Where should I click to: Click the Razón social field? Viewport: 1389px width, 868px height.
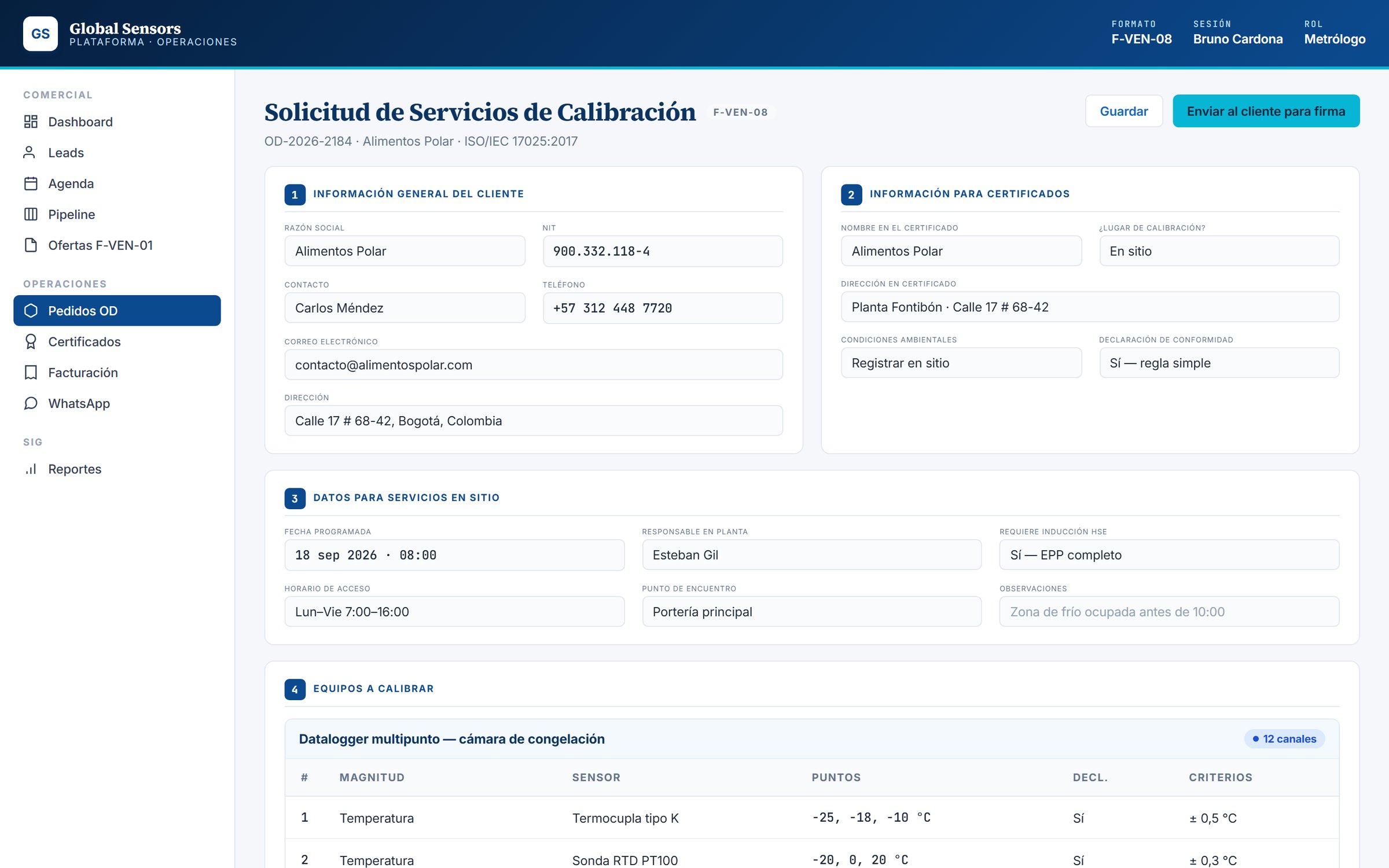coord(405,251)
